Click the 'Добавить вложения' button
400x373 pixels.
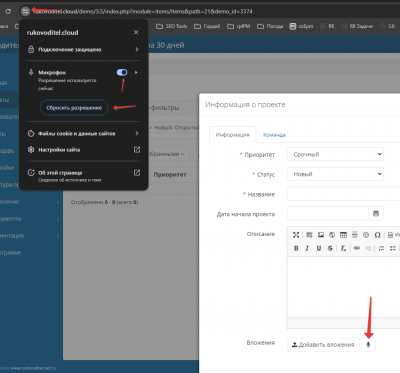[323, 345]
